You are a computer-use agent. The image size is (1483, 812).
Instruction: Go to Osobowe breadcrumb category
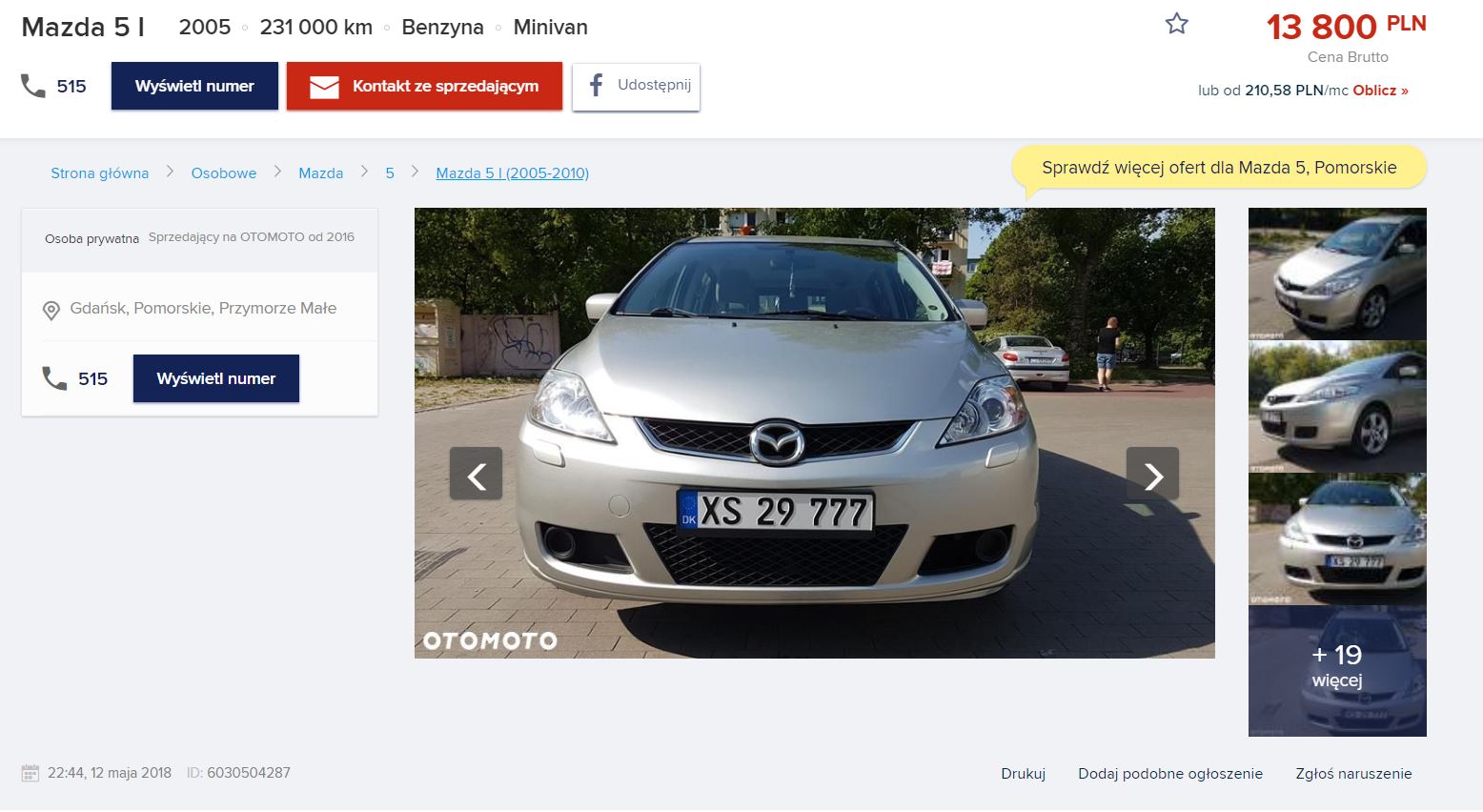coord(224,173)
